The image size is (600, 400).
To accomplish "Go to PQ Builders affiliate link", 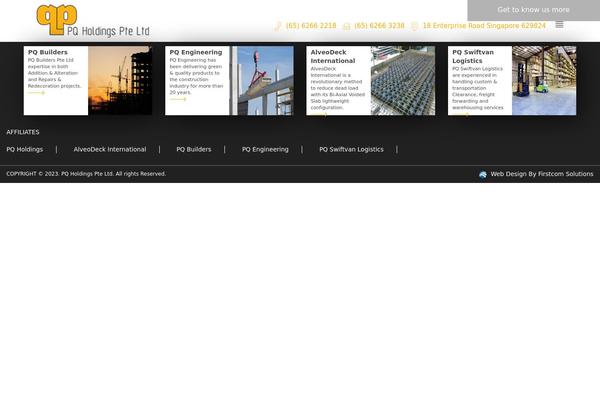I will pyautogui.click(x=194, y=149).
